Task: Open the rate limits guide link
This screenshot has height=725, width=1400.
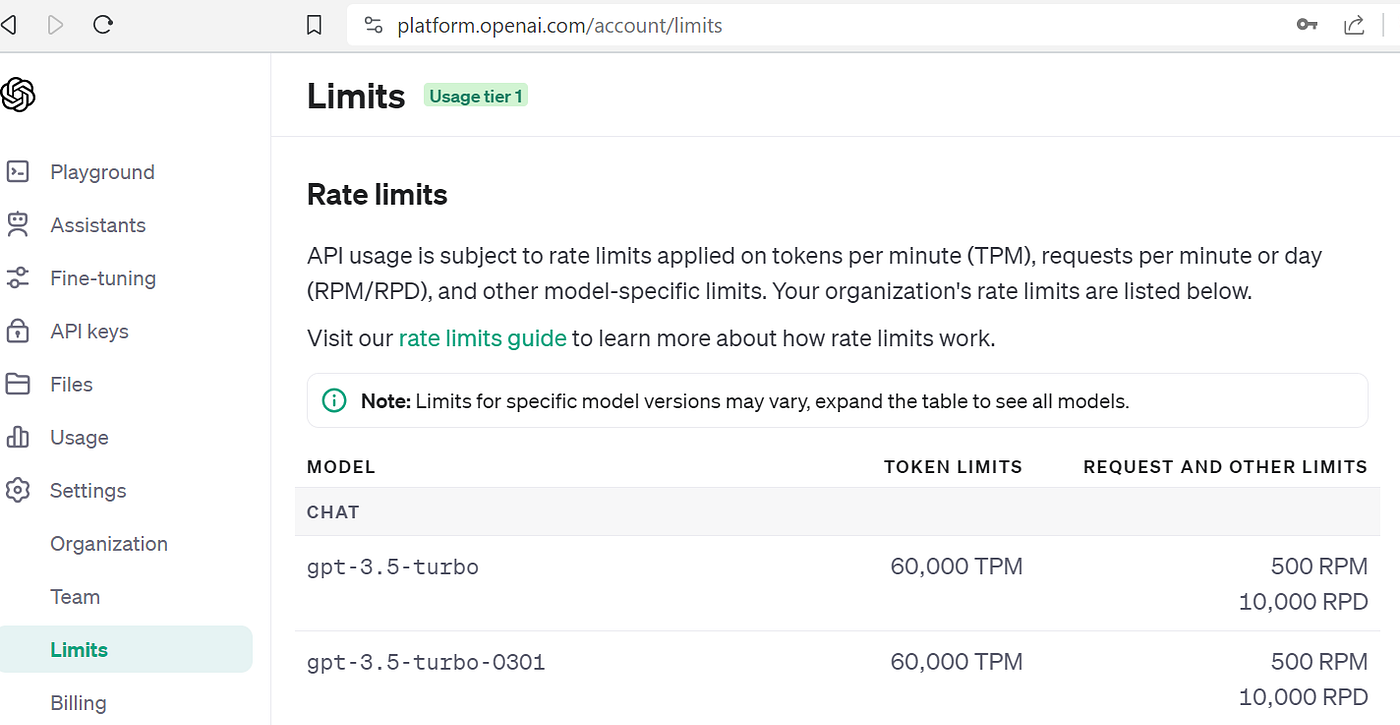Action: point(482,338)
